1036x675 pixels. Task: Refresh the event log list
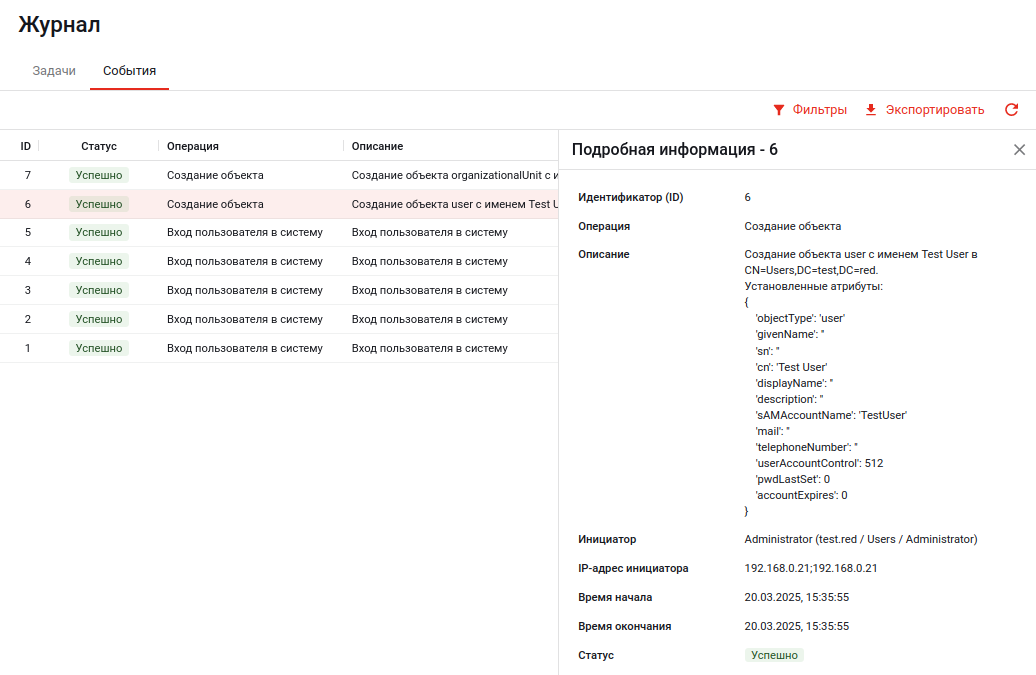coord(1011,110)
